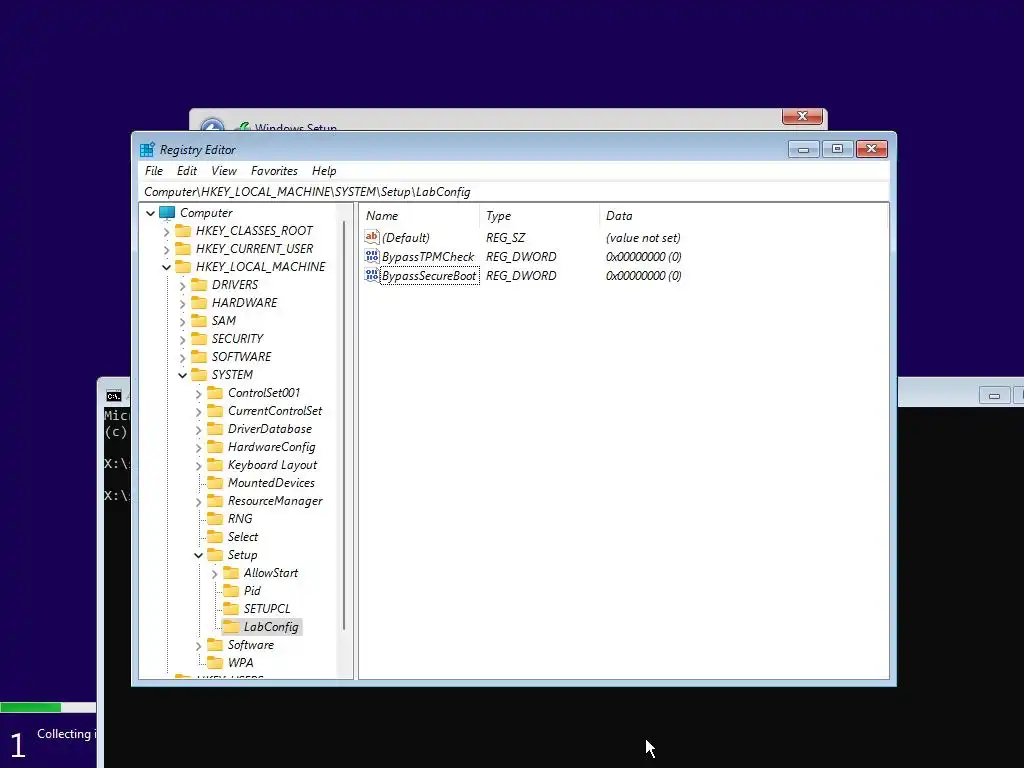Click the RNG folder icon

click(x=215, y=519)
